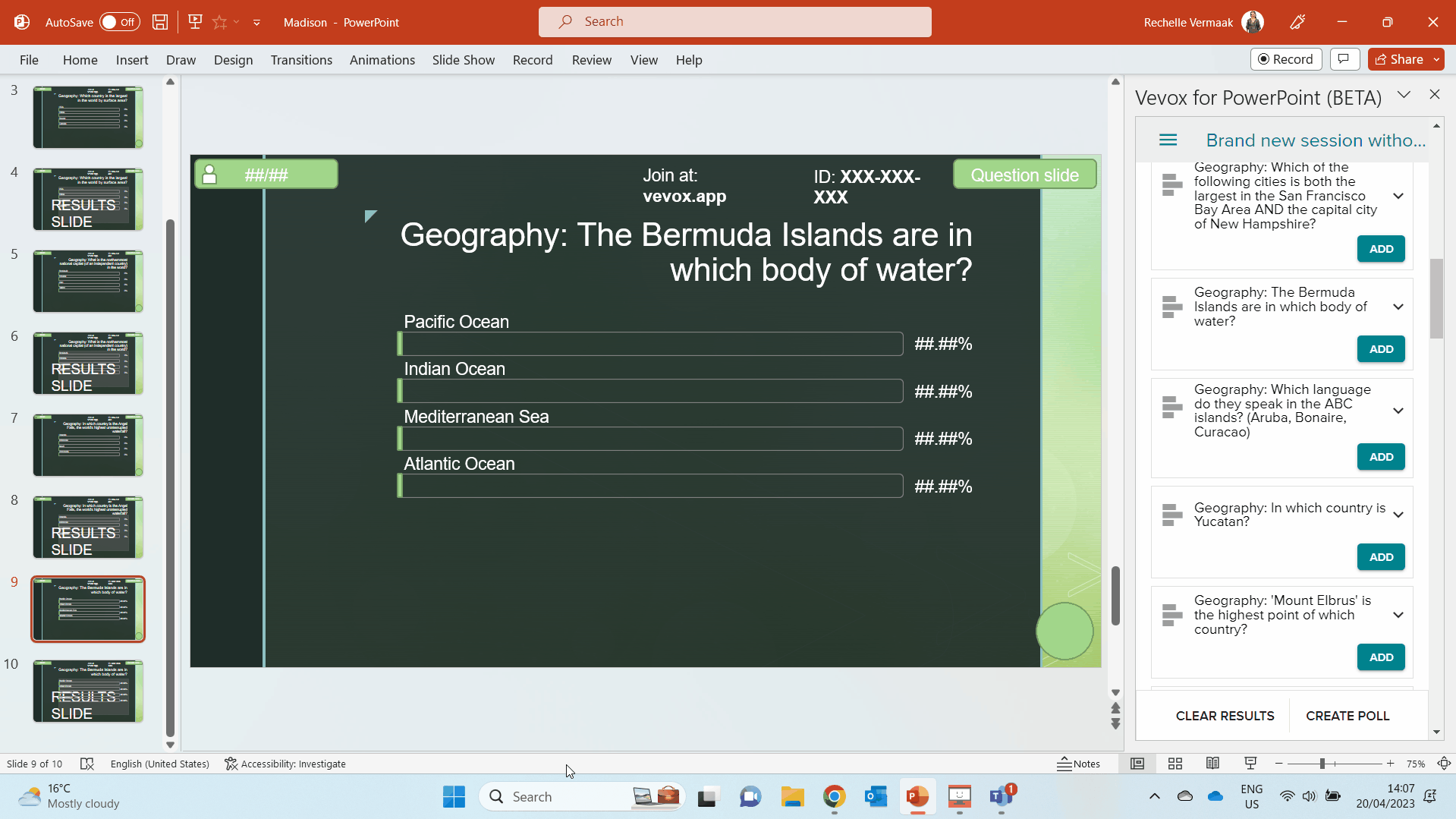Open Vevox task pane options chevron
1456x819 pixels.
[1404, 95]
